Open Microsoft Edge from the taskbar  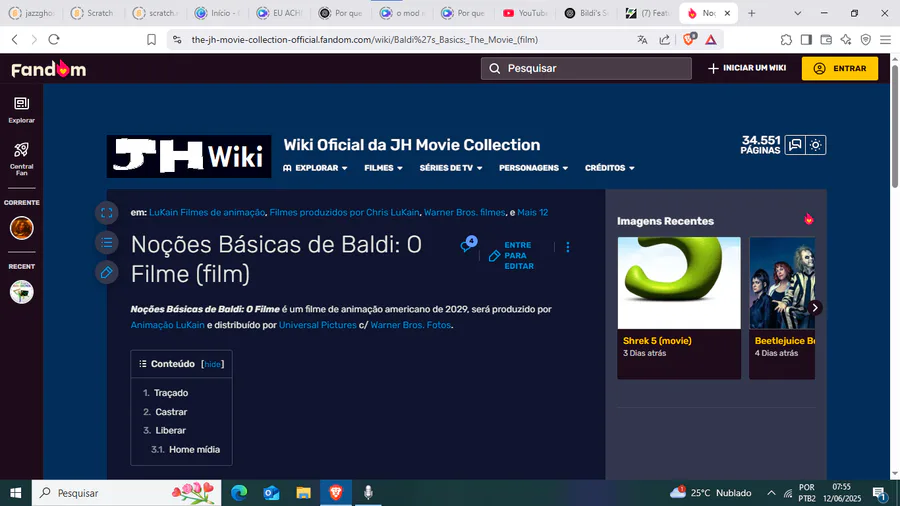[239, 493]
